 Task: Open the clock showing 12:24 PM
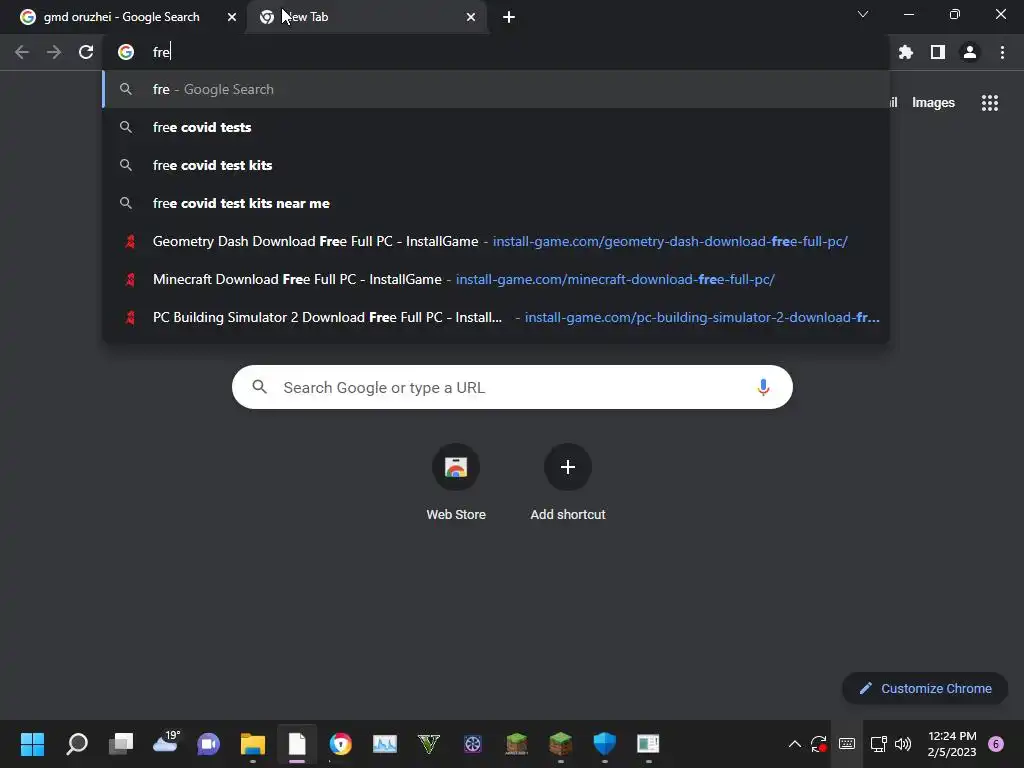point(952,744)
